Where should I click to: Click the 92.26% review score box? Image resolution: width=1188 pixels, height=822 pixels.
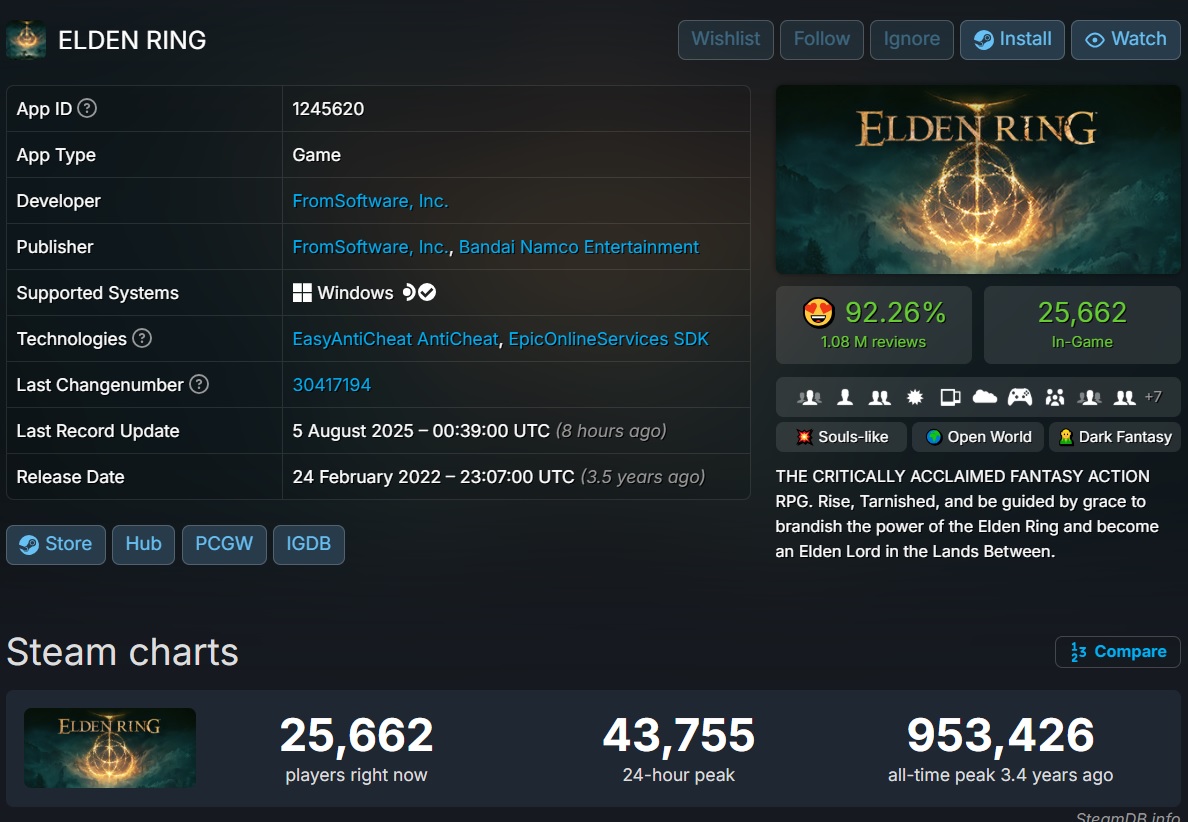coord(874,325)
